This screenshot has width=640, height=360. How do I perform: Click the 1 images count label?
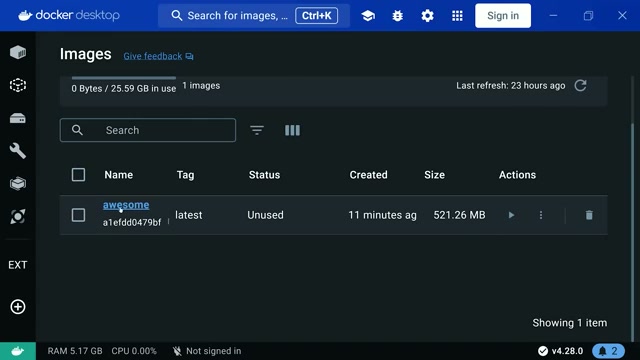tap(201, 86)
